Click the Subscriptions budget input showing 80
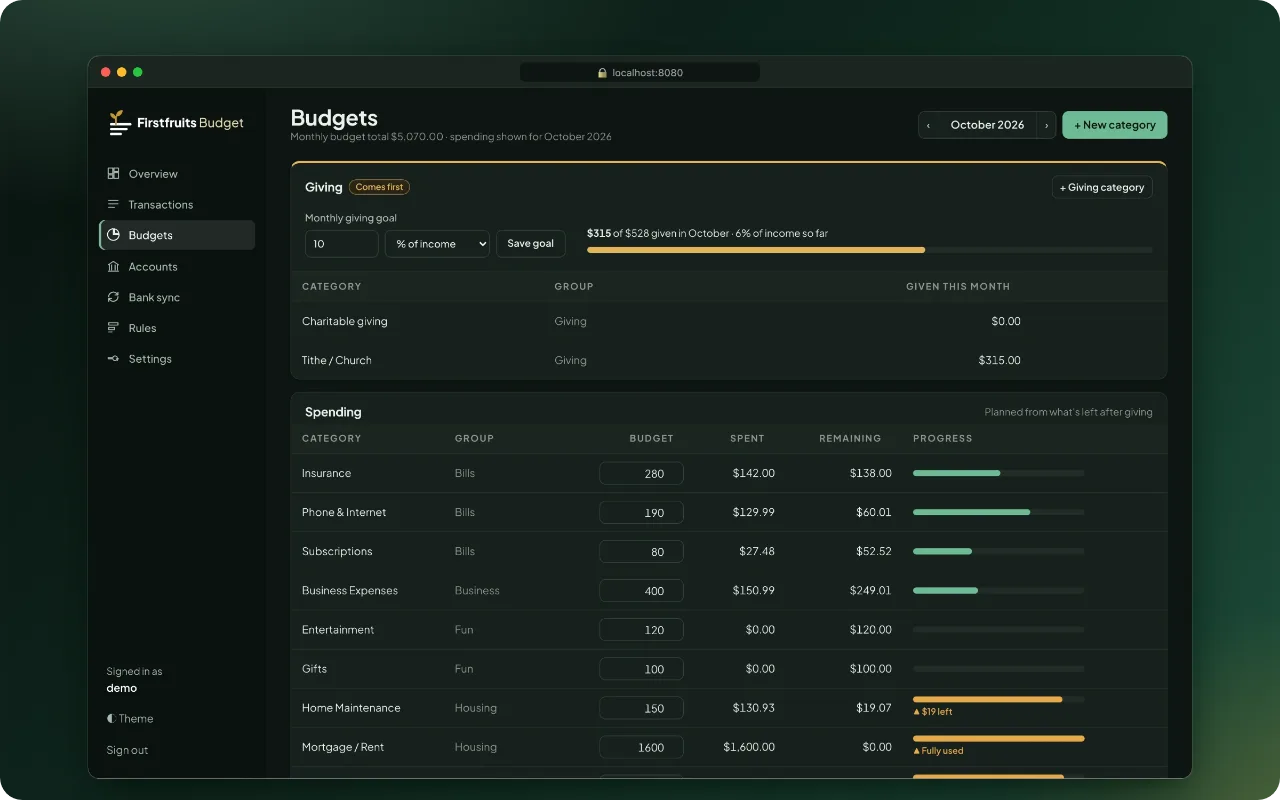 click(641, 551)
